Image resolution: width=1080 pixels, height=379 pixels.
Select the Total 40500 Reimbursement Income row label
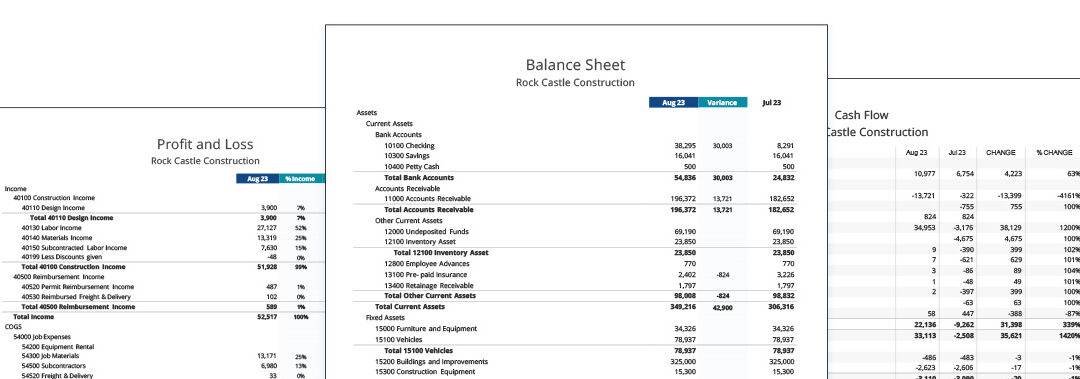click(79, 307)
